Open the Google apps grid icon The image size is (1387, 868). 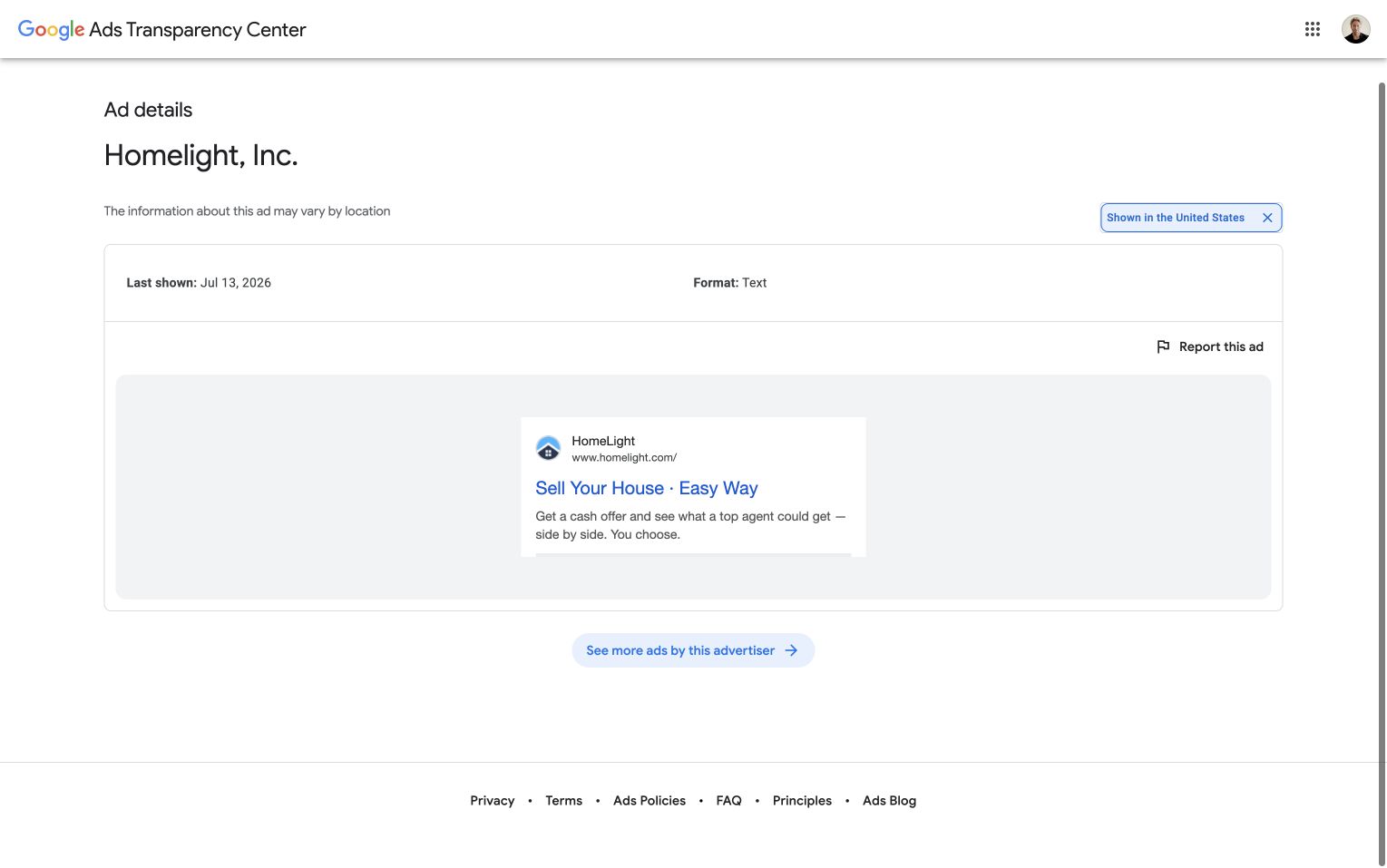click(1312, 29)
